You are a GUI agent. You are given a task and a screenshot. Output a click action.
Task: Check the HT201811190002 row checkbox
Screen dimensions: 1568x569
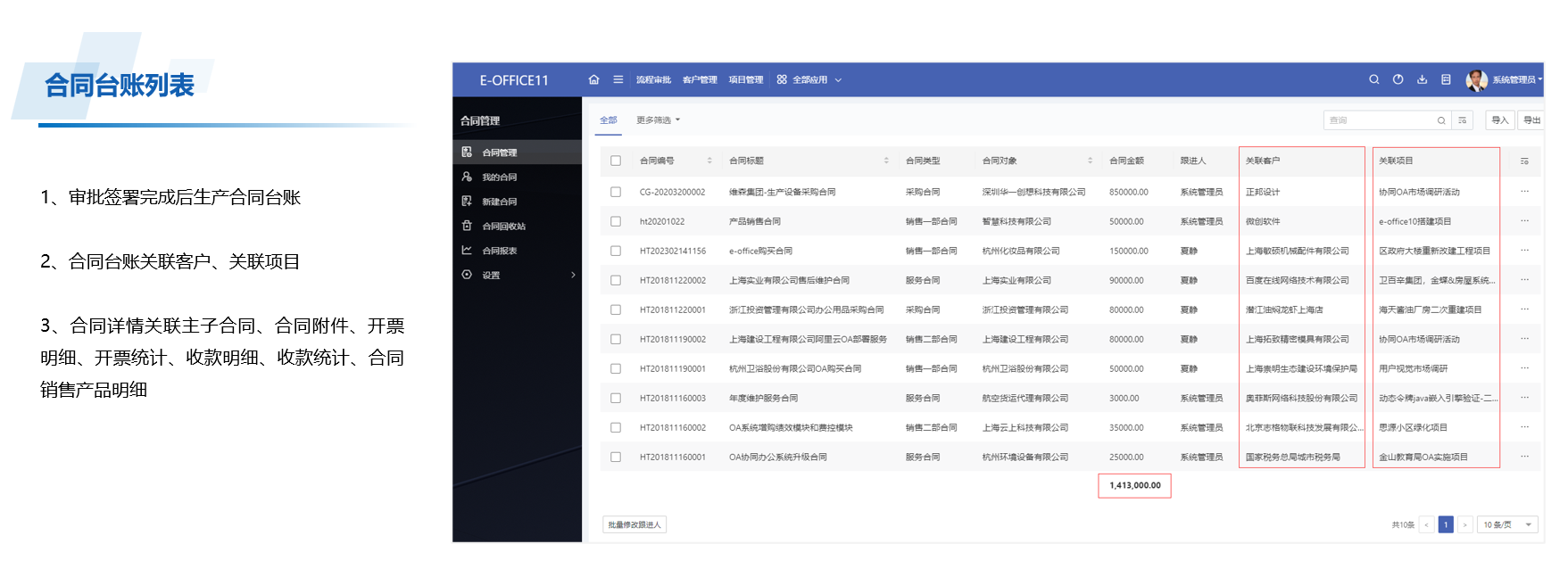[616, 339]
